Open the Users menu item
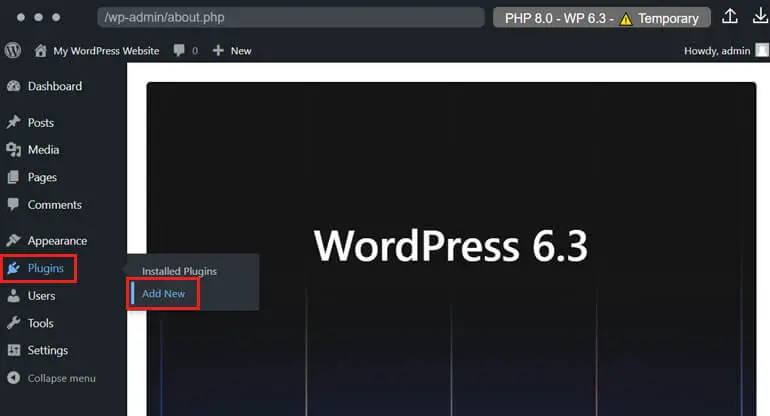The height and width of the screenshot is (416, 770). point(41,296)
